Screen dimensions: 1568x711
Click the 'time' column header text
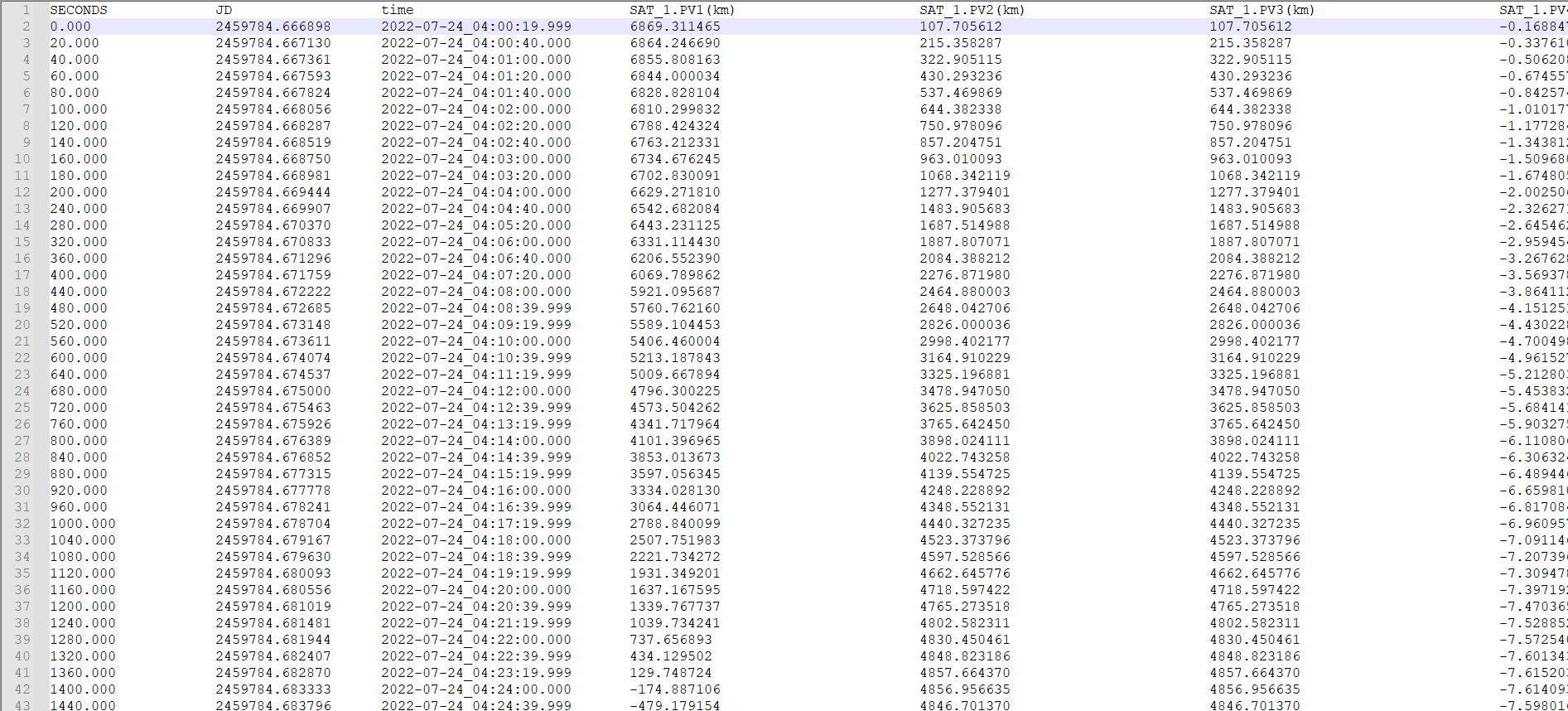point(398,10)
